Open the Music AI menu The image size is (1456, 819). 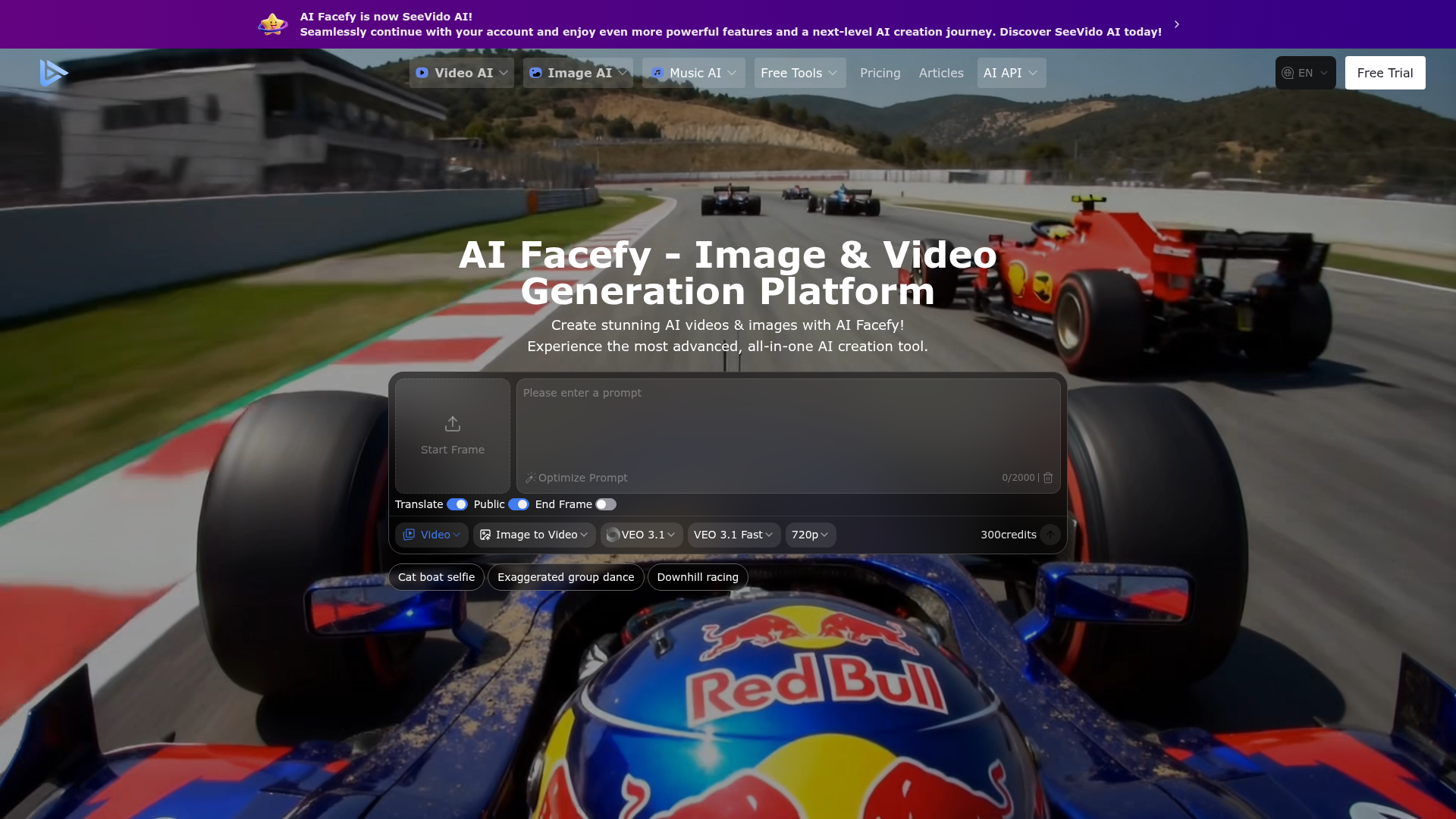694,73
